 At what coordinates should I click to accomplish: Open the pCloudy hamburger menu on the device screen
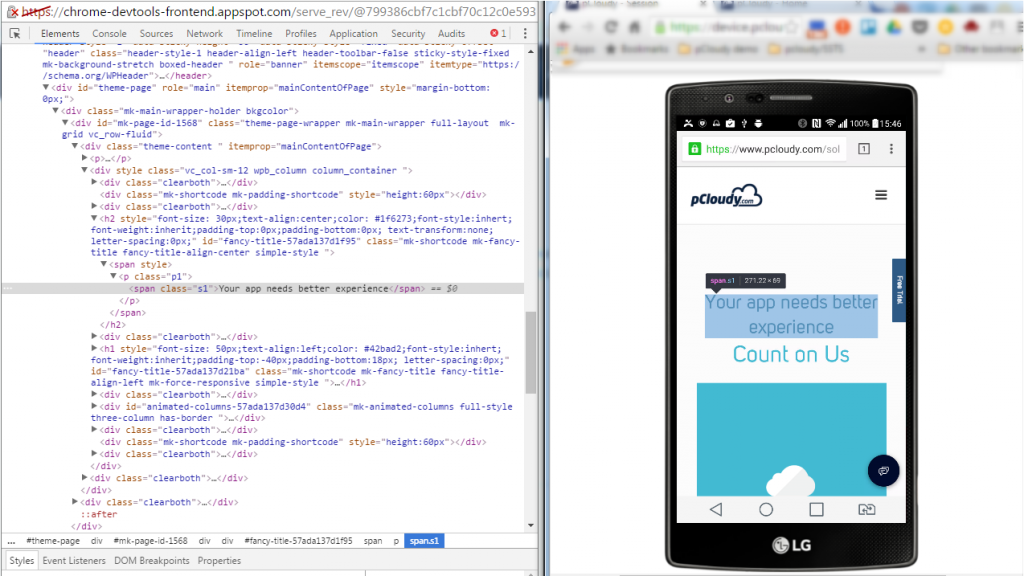[880, 194]
